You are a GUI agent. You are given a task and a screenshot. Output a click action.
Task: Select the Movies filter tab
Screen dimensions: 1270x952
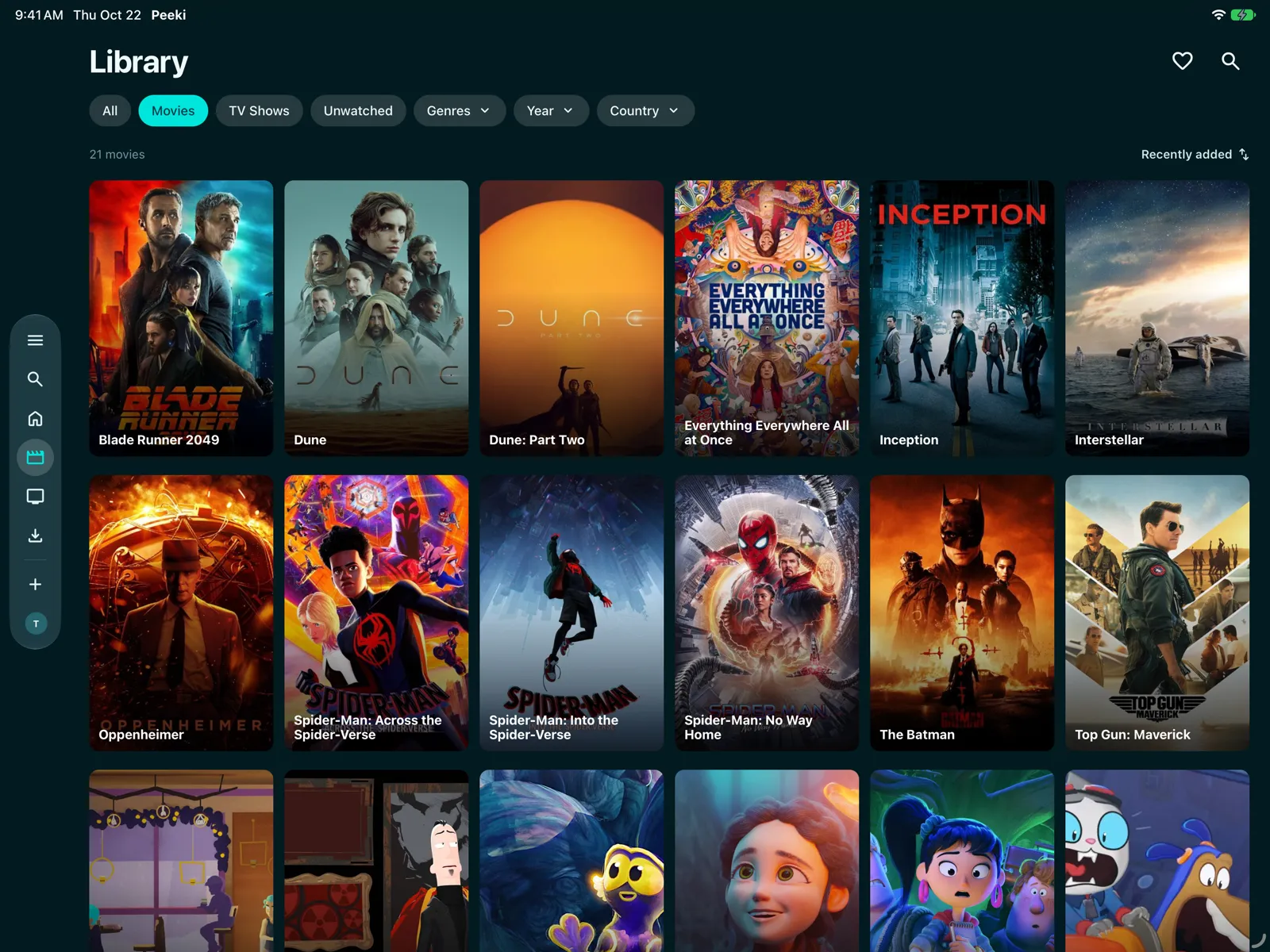click(173, 111)
